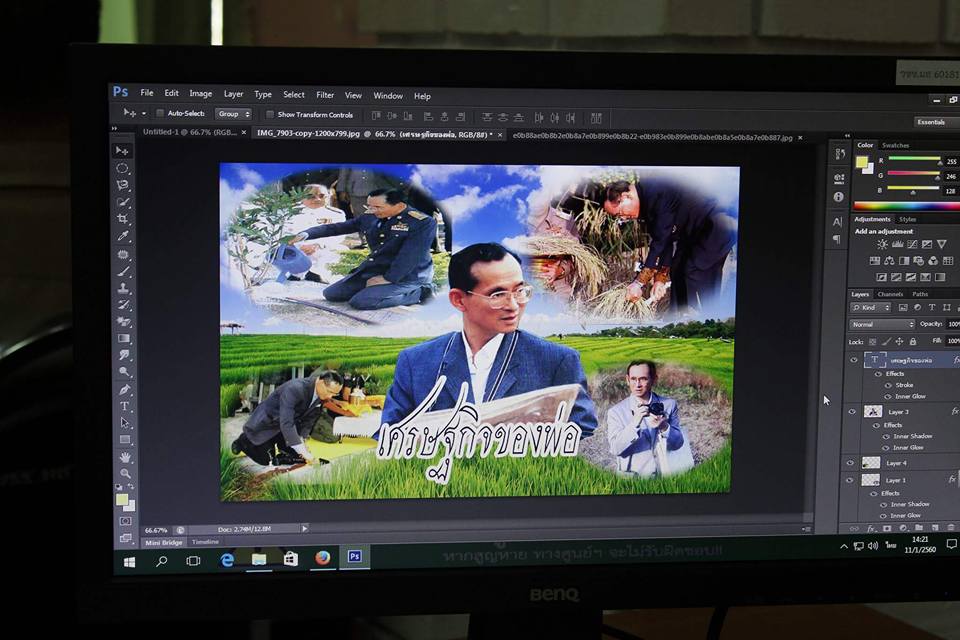Image resolution: width=960 pixels, height=640 pixels.
Task: Switch to the Channels tab
Action: point(890,294)
